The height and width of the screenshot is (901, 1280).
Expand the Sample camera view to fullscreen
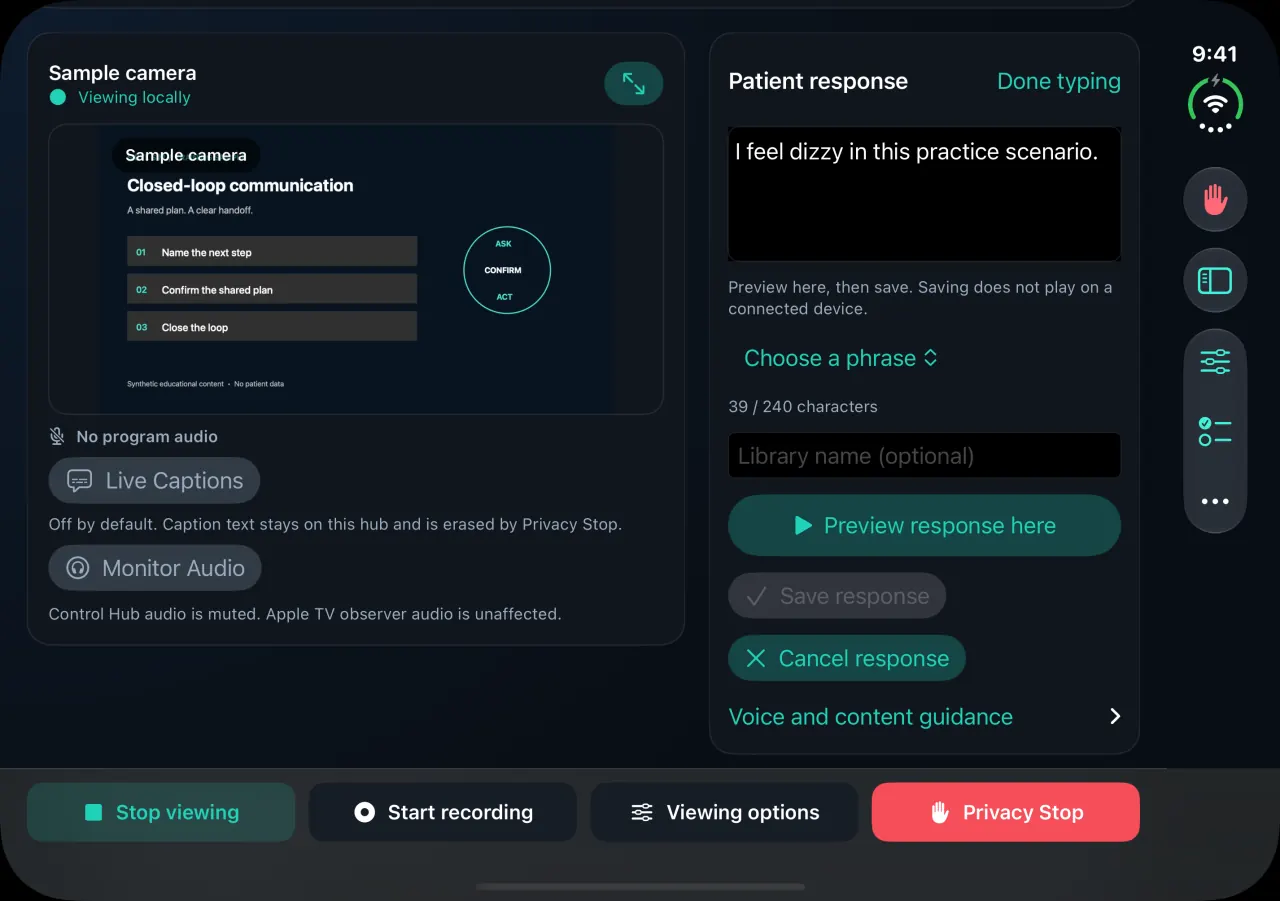tap(633, 84)
